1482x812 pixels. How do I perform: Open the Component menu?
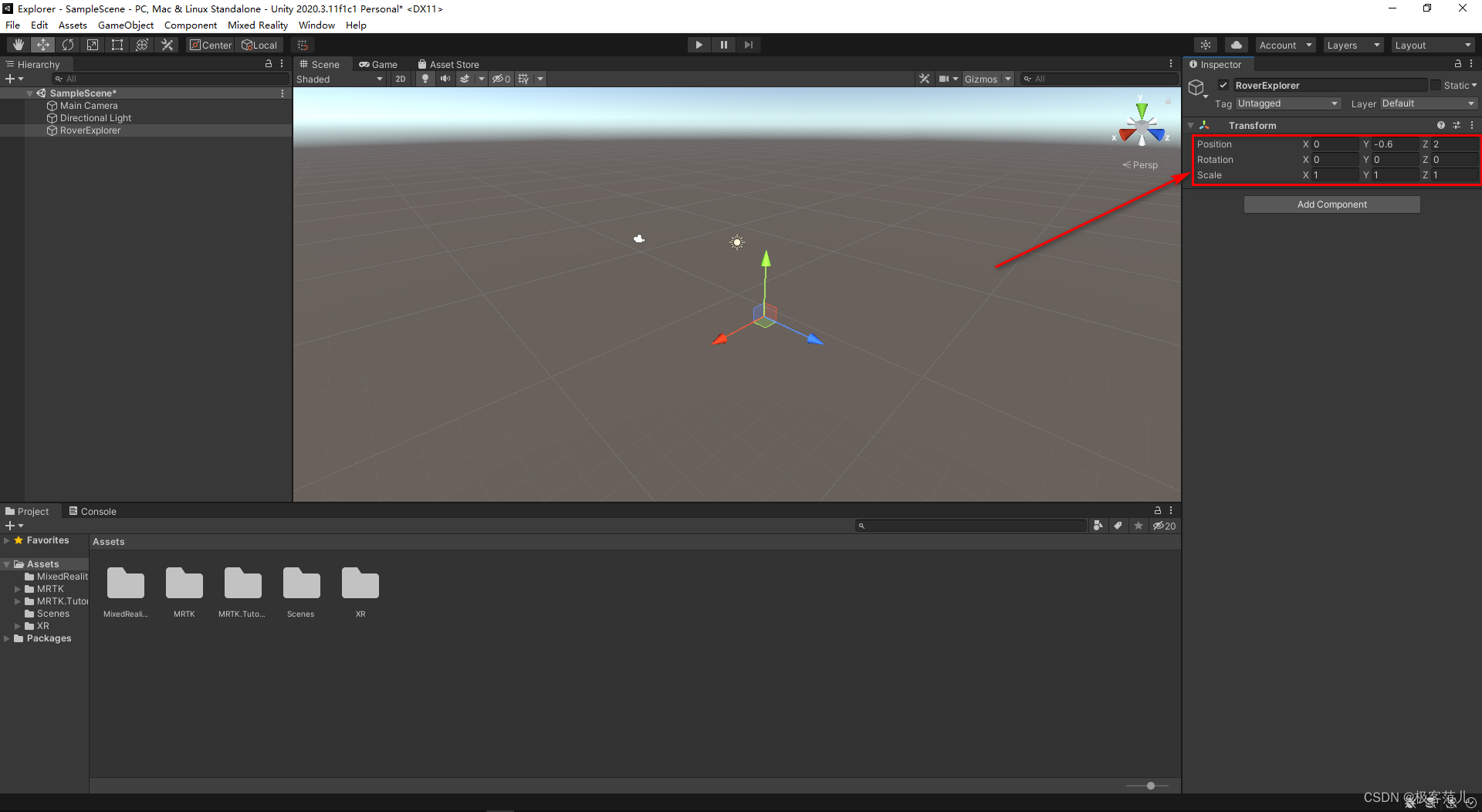191,25
